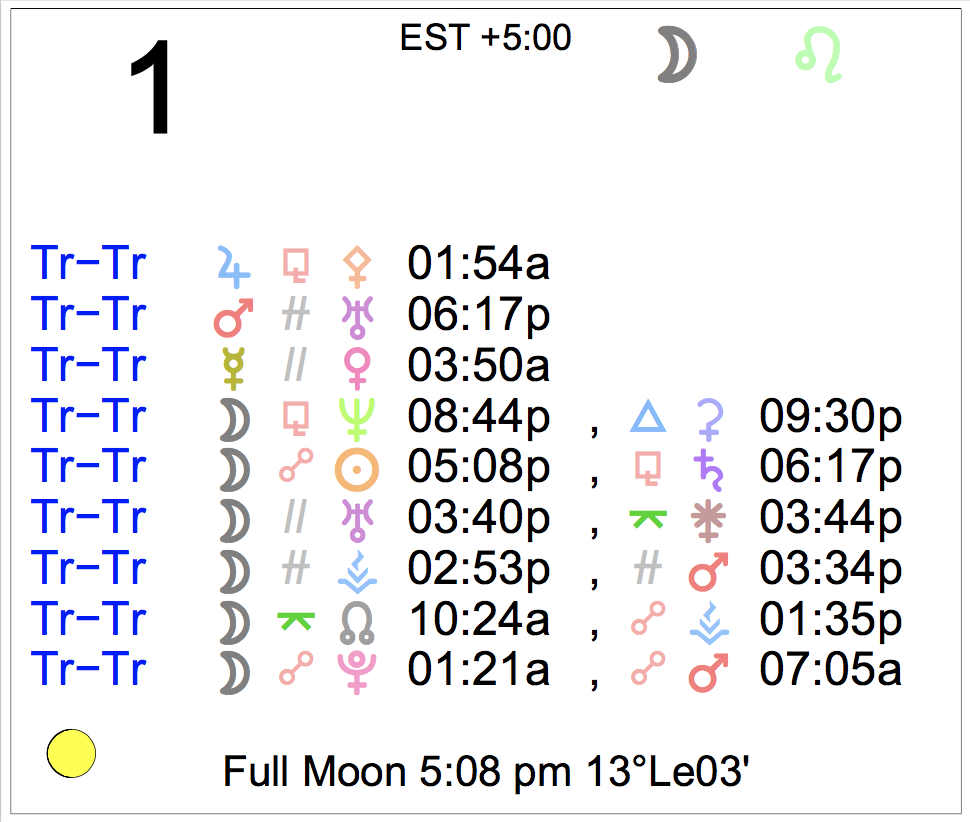Screen dimensions: 970x822
Task: Click the Juno asterisk glyph before 03:44p
Action: click(x=709, y=520)
